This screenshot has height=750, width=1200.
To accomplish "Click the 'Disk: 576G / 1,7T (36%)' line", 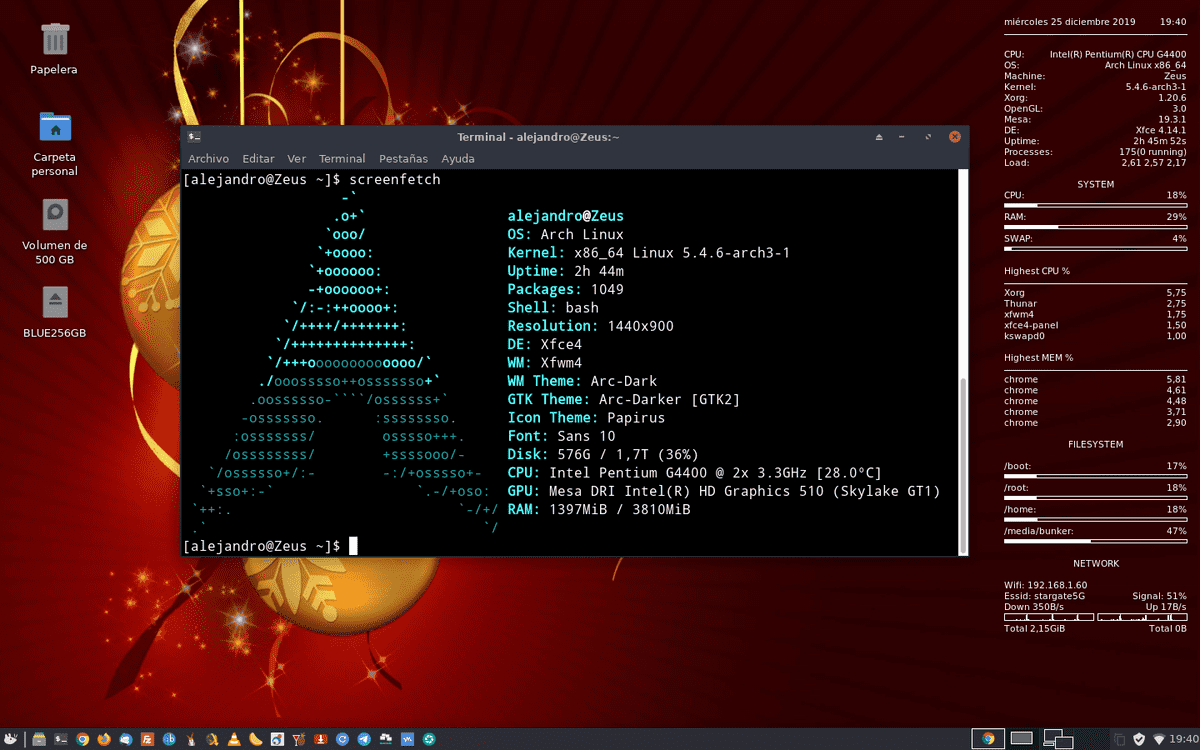I will (603, 455).
